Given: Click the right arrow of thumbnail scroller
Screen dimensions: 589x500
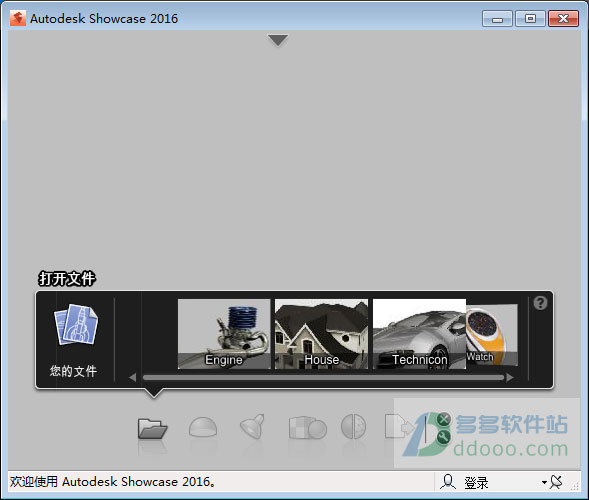Looking at the screenshot, I should 510,378.
